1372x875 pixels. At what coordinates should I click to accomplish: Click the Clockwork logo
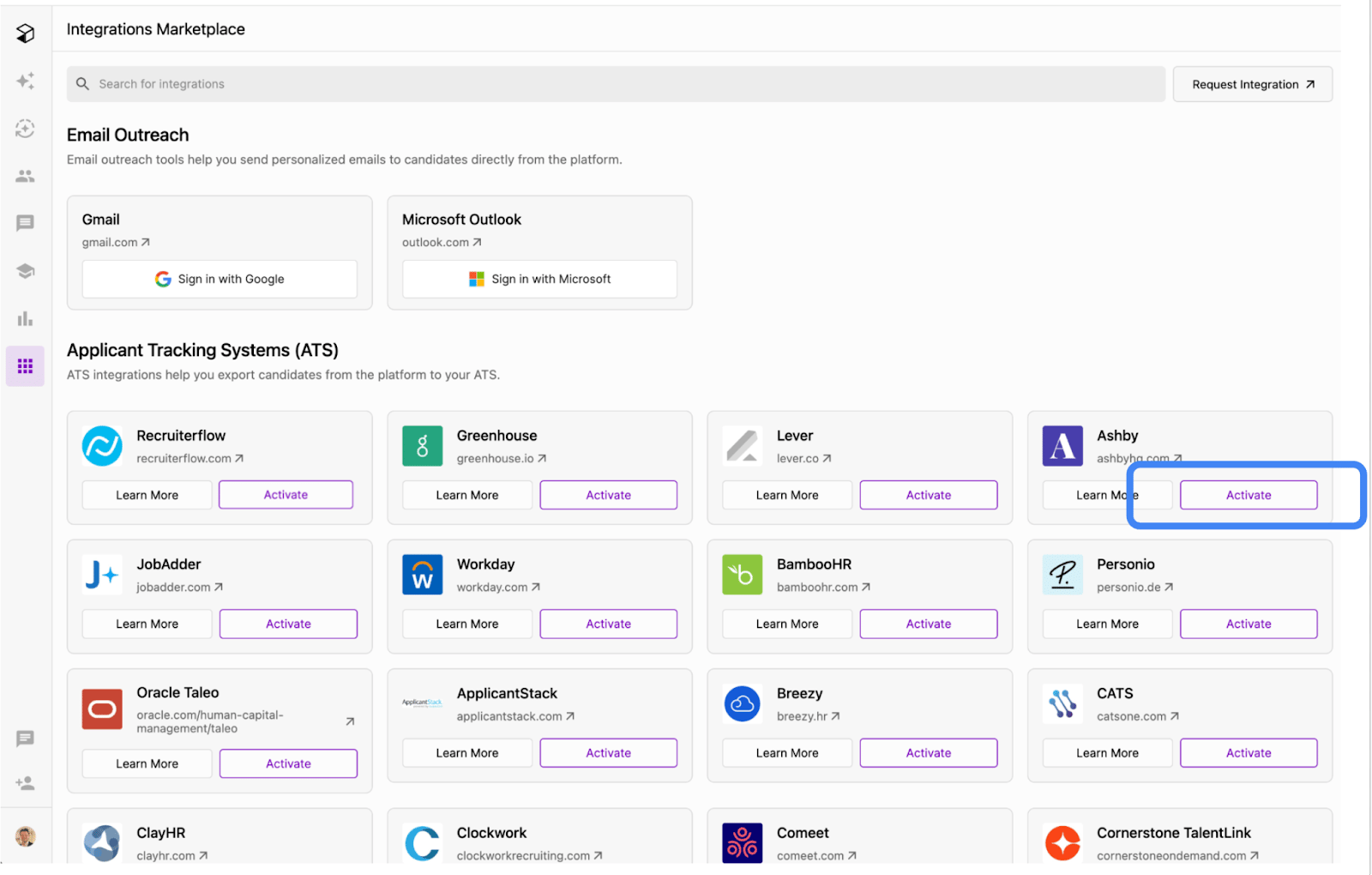click(x=423, y=843)
